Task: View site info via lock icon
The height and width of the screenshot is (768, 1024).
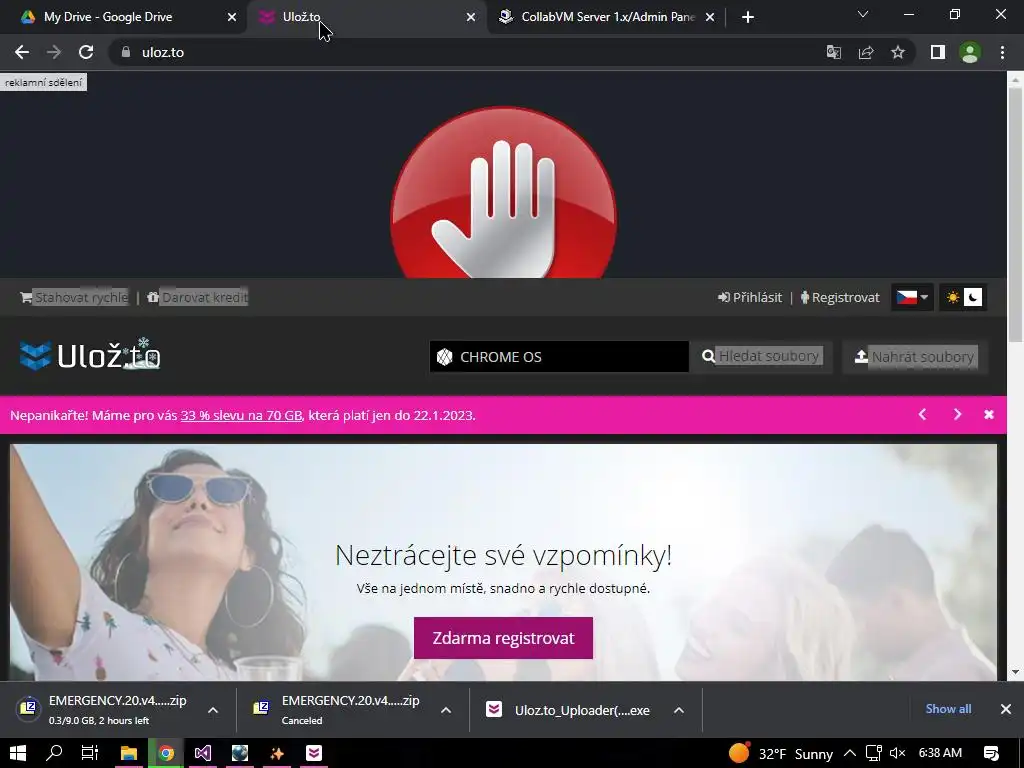Action: point(126,52)
